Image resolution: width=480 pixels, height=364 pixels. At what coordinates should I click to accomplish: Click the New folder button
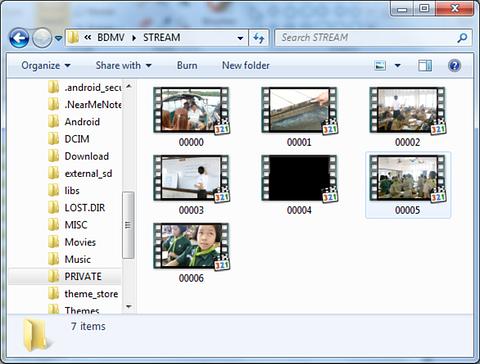[x=246, y=65]
